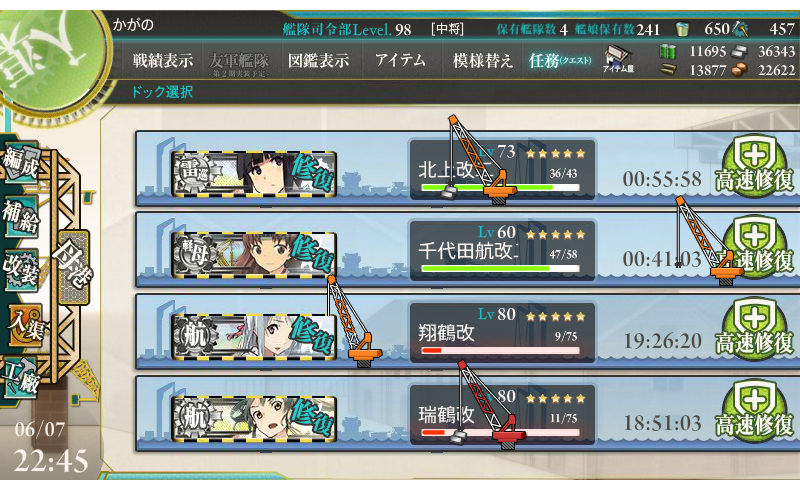Open the 工廠 factory menu icon
Screen dimensions: 800x480
tap(20, 377)
